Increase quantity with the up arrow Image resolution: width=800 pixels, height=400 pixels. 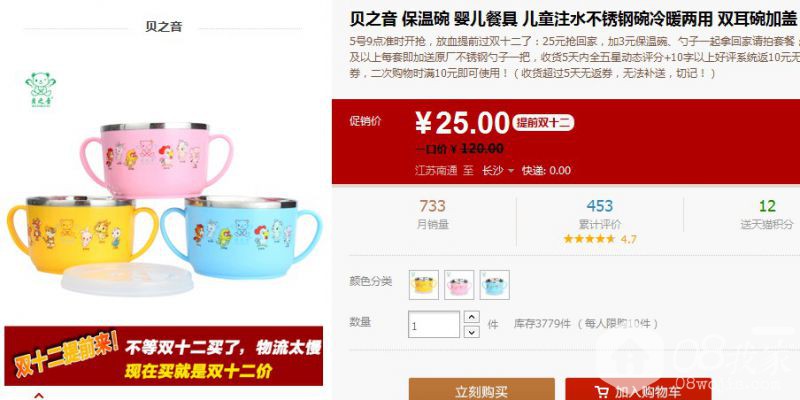[472, 317]
